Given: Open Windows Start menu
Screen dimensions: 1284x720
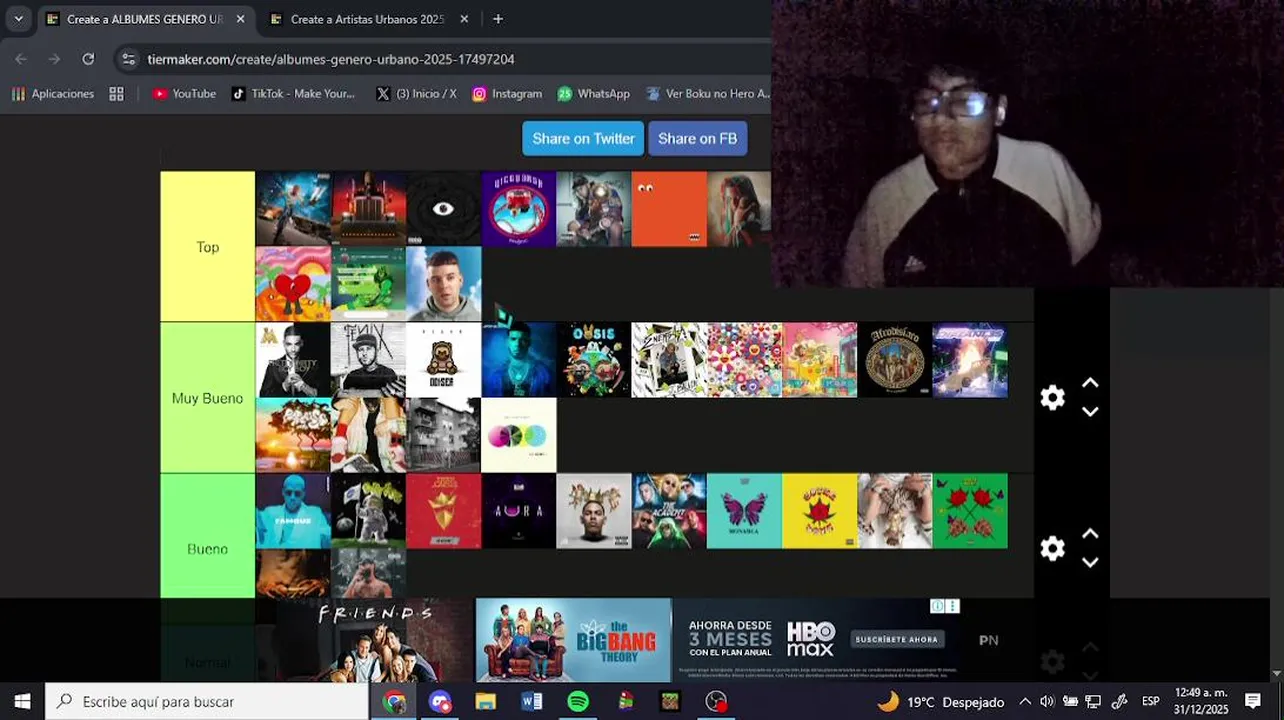Looking at the screenshot, I should click(22, 701).
